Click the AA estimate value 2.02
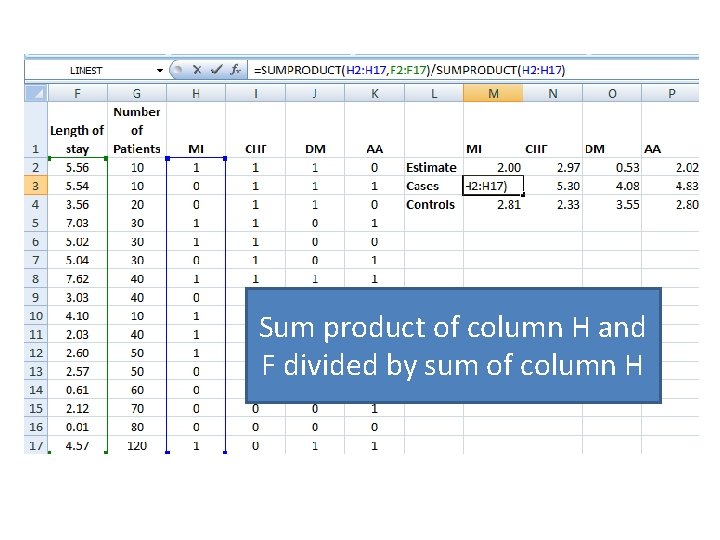 click(670, 168)
